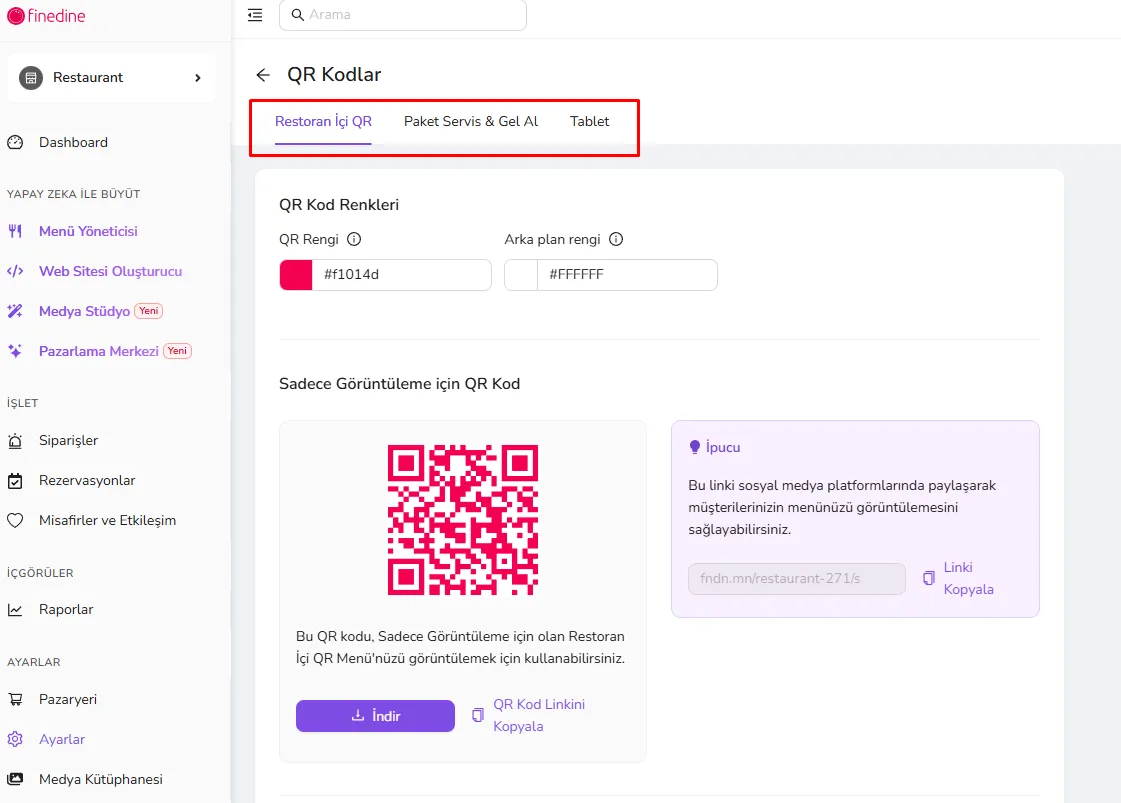Click the Pazarlama Merkezi sparkle icon
Viewport: 1121px width, 803px height.
(15, 351)
